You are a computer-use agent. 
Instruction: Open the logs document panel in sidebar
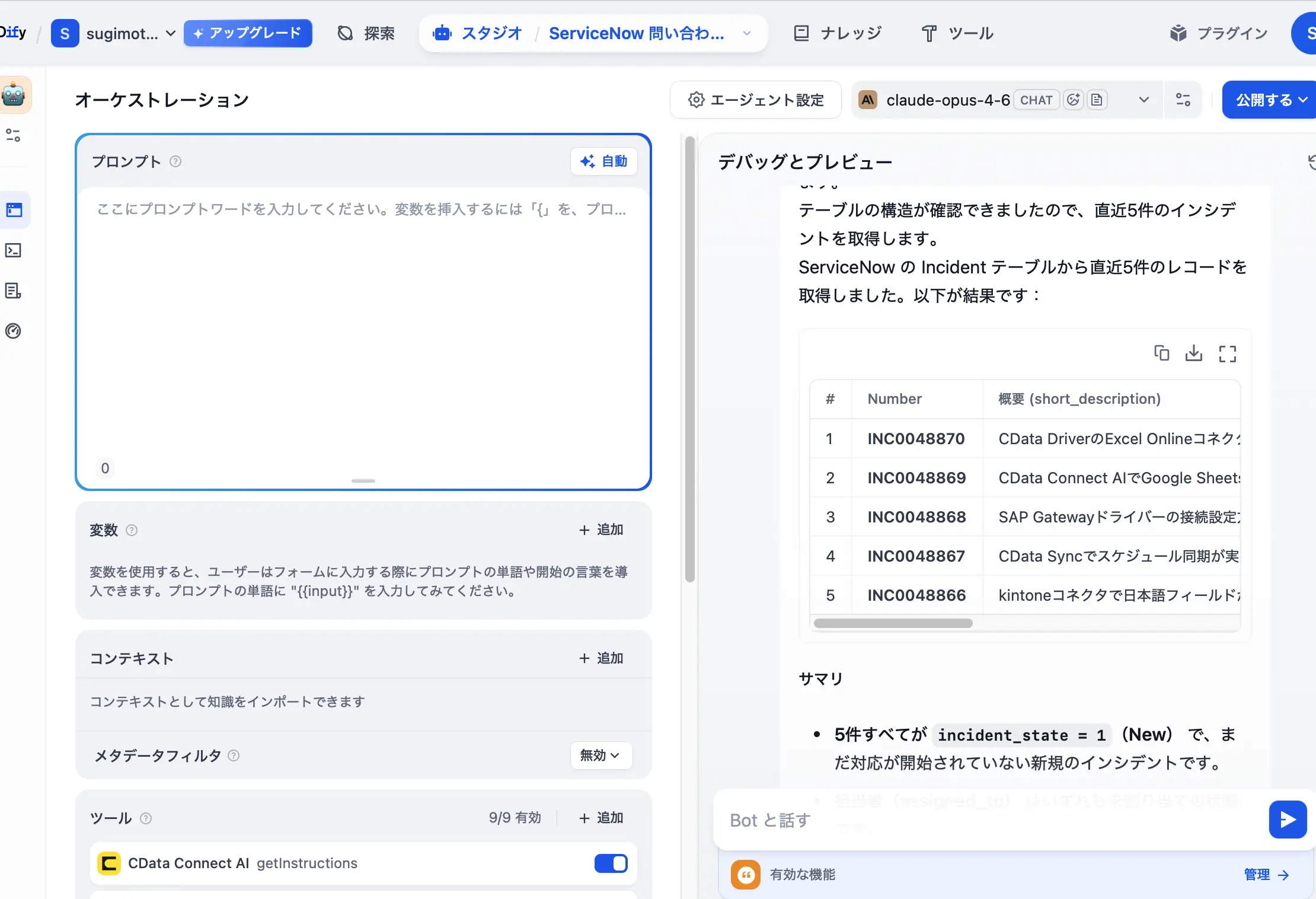(x=13, y=291)
